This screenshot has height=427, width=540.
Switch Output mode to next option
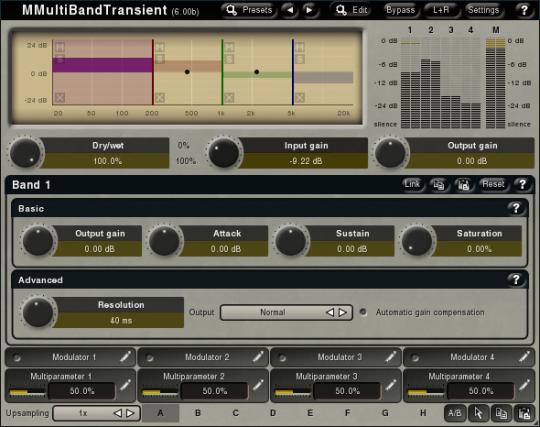pos(343,312)
